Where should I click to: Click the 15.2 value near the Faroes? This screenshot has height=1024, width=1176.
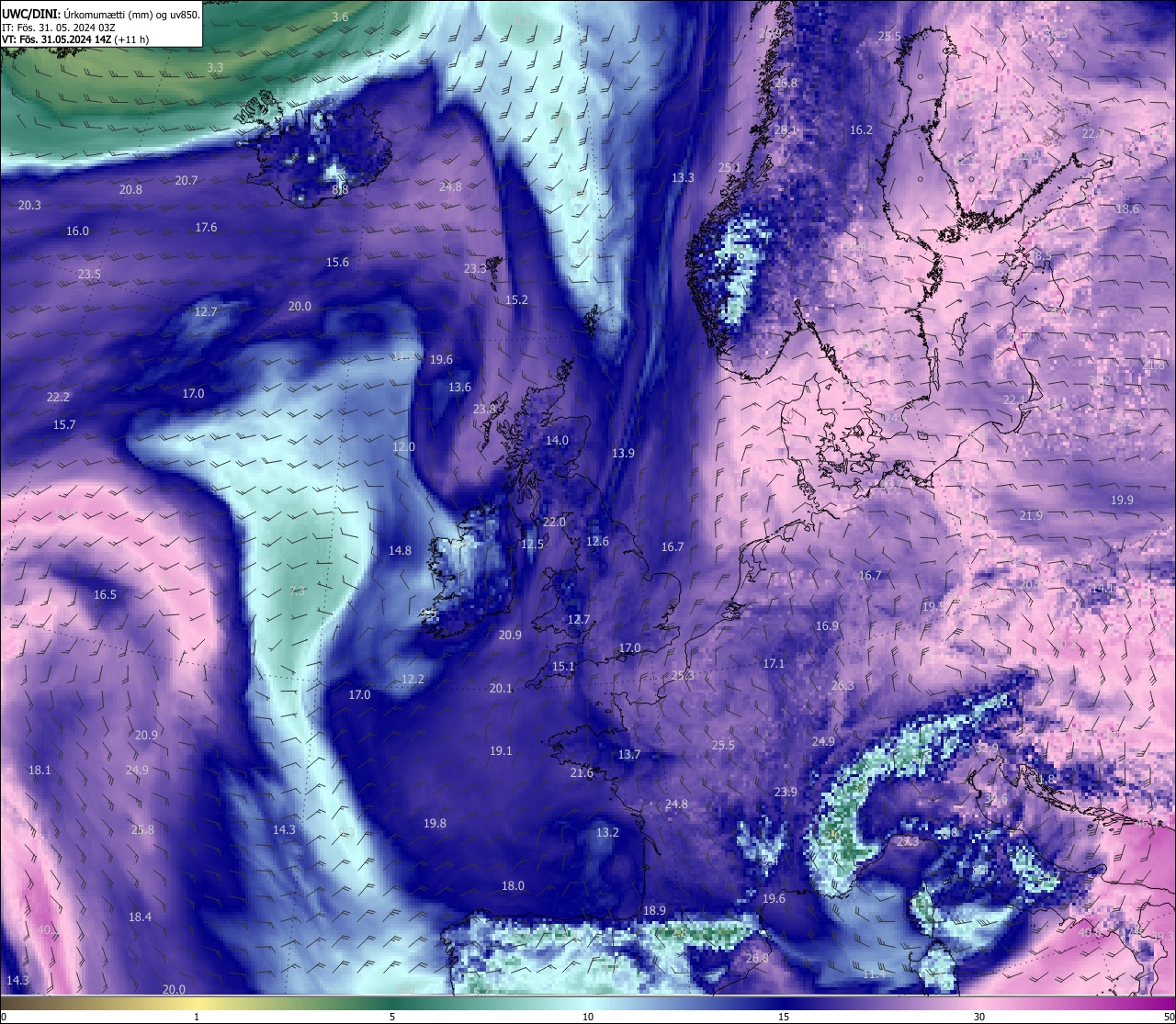516,299
